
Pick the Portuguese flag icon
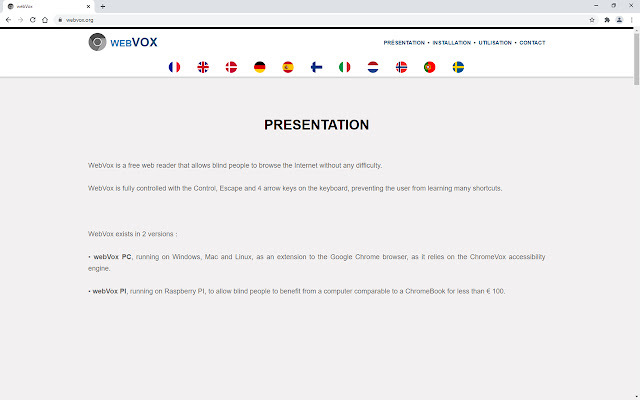click(430, 67)
